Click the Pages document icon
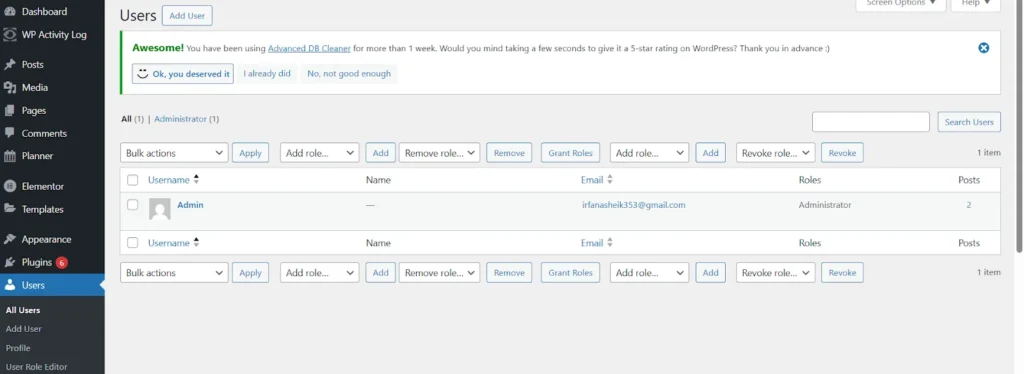The width and height of the screenshot is (1024, 374). (x=9, y=110)
